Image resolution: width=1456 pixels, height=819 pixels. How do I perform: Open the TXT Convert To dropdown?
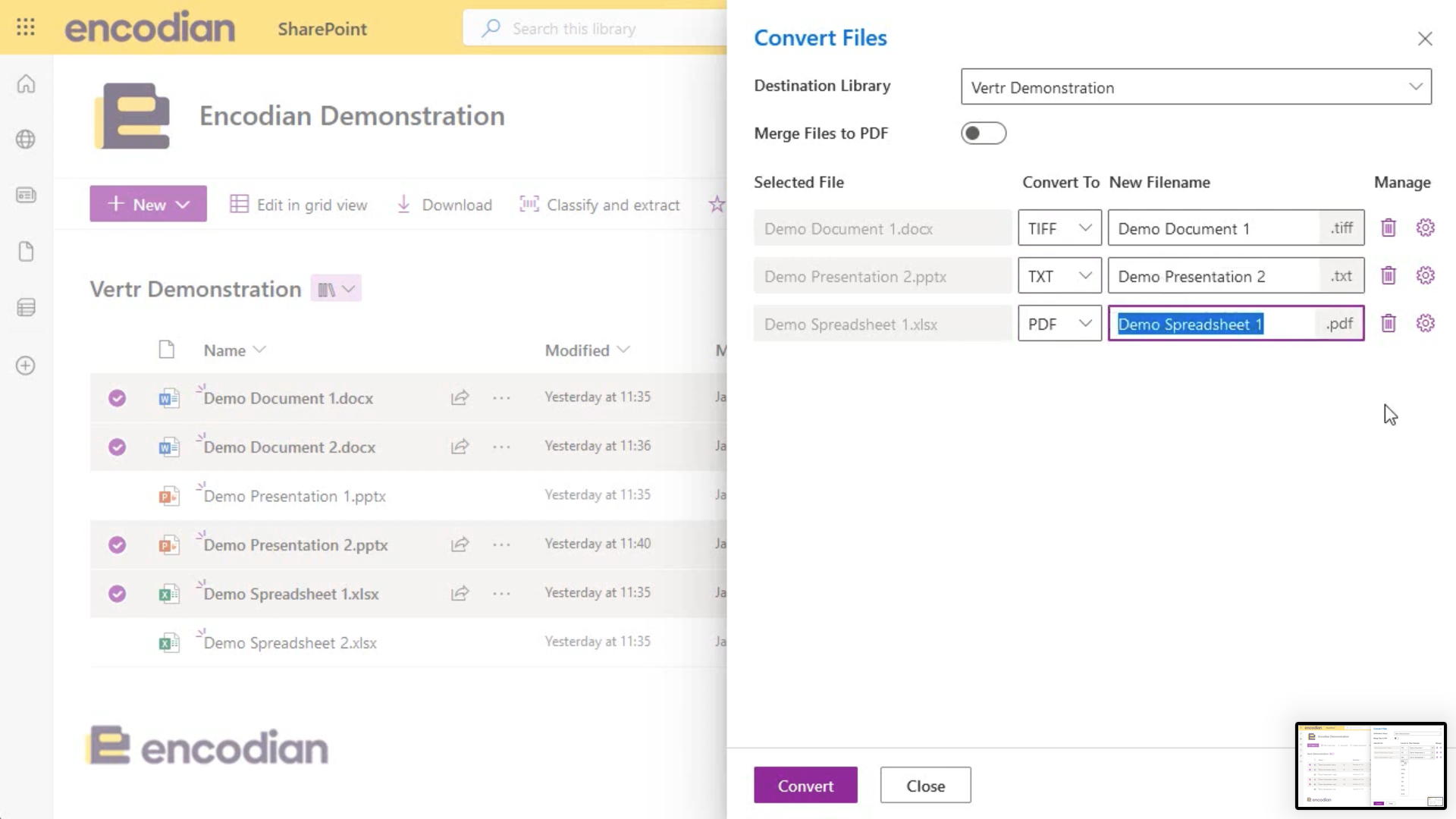click(x=1059, y=276)
